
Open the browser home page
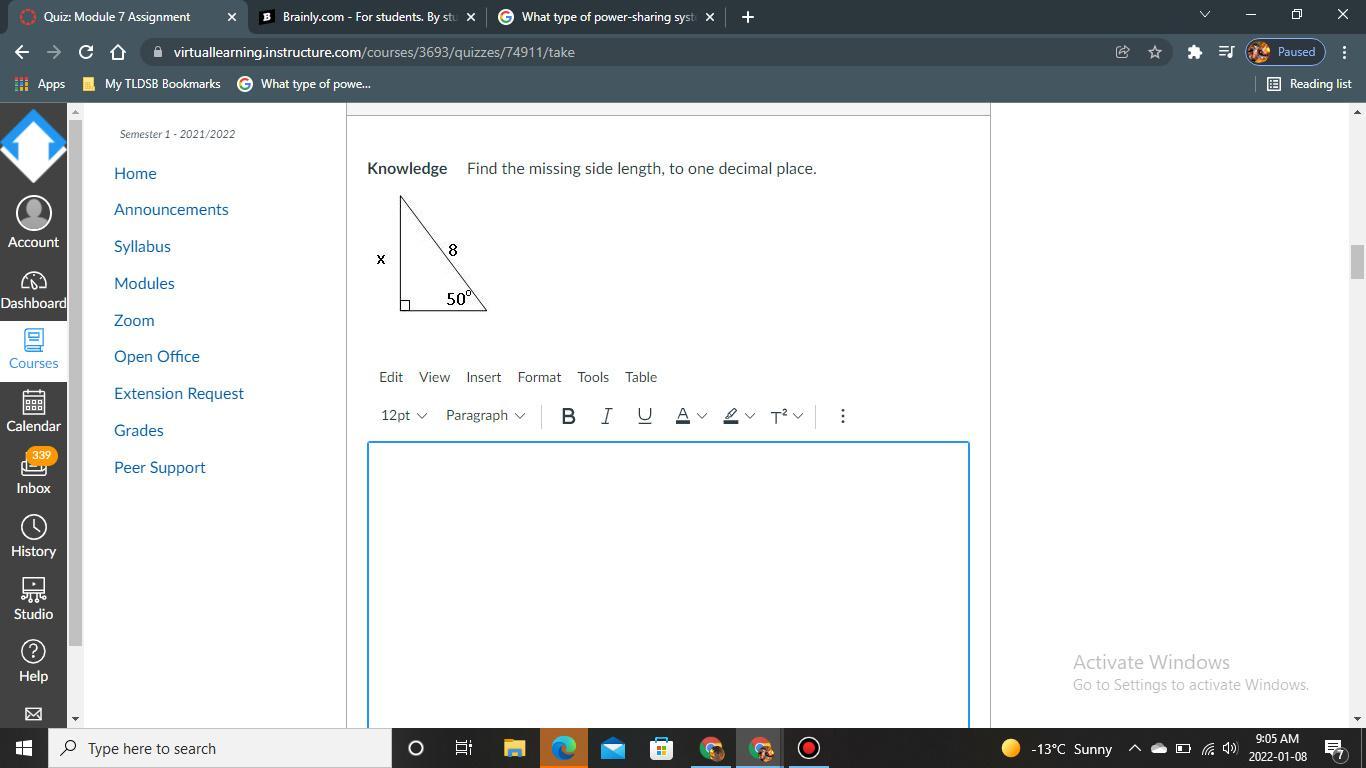click(118, 52)
